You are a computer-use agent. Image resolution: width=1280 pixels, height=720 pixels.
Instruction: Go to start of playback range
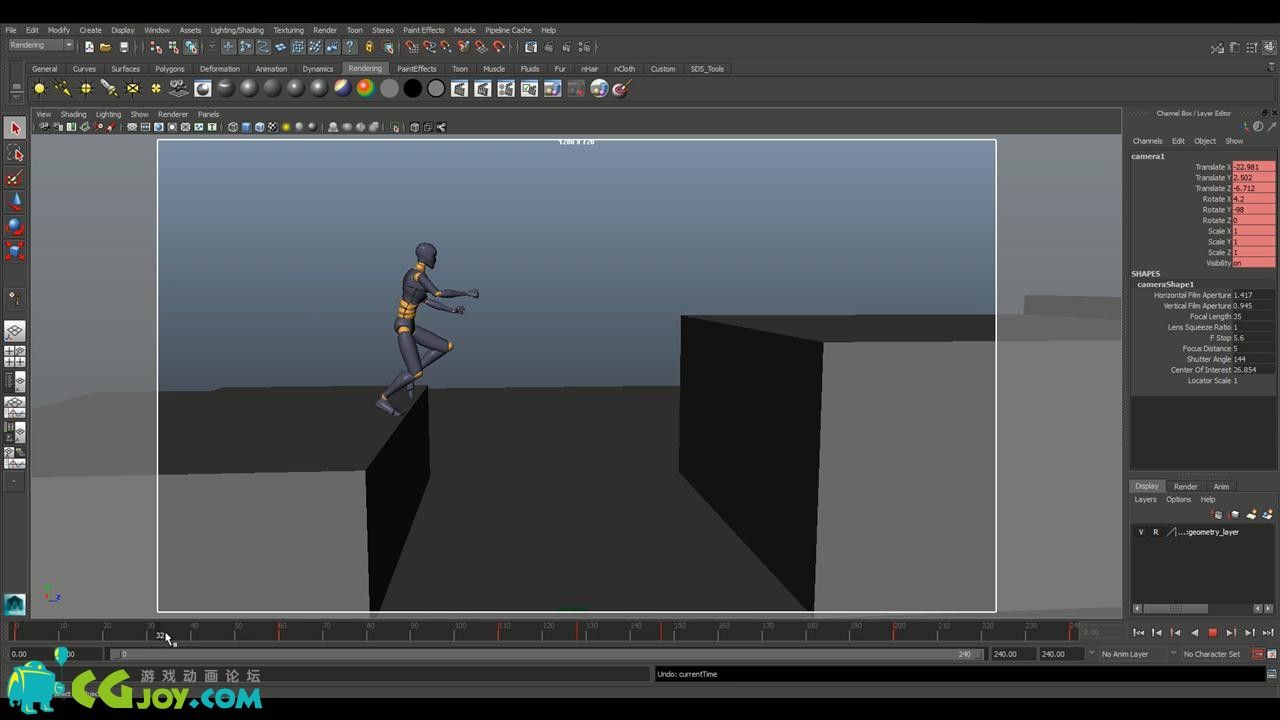[x=1139, y=632]
